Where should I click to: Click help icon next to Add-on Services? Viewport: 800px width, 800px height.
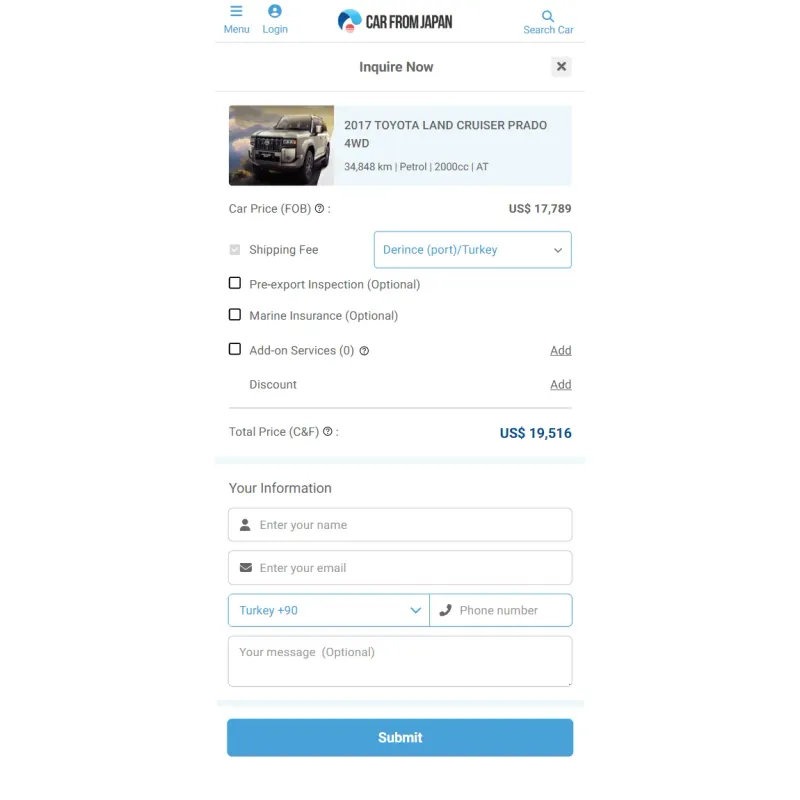click(x=364, y=351)
